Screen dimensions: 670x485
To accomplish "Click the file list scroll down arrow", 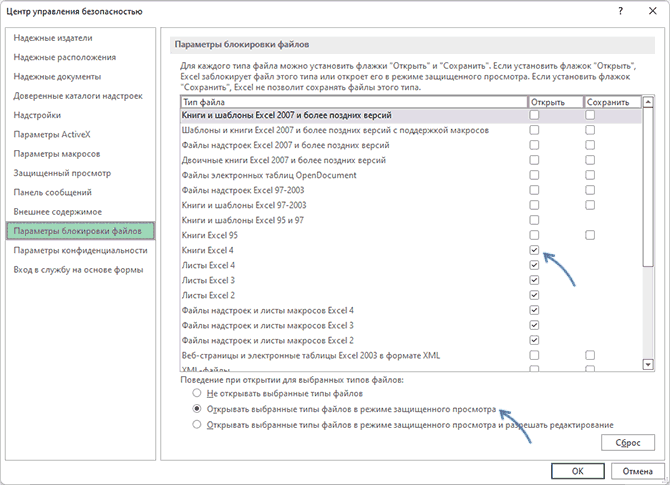I will pos(648,364).
